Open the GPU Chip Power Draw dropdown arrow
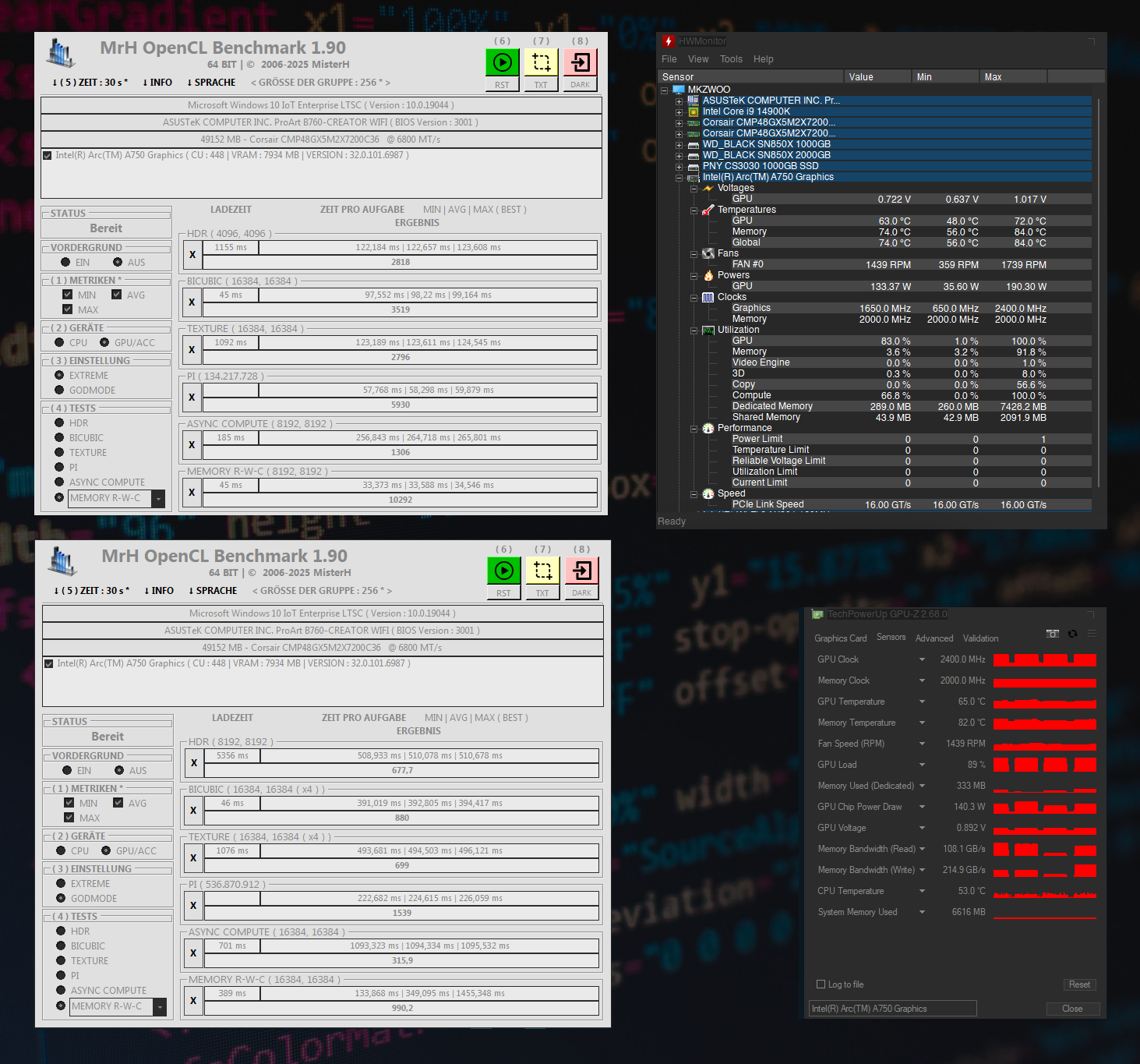 click(922, 807)
